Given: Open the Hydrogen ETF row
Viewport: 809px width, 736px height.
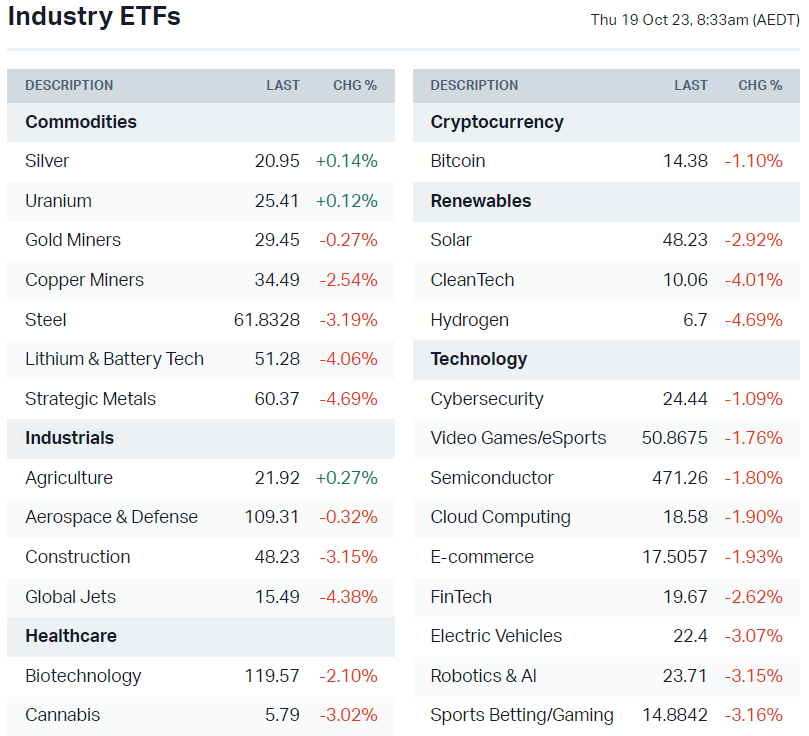Looking at the screenshot, I should tap(469, 320).
